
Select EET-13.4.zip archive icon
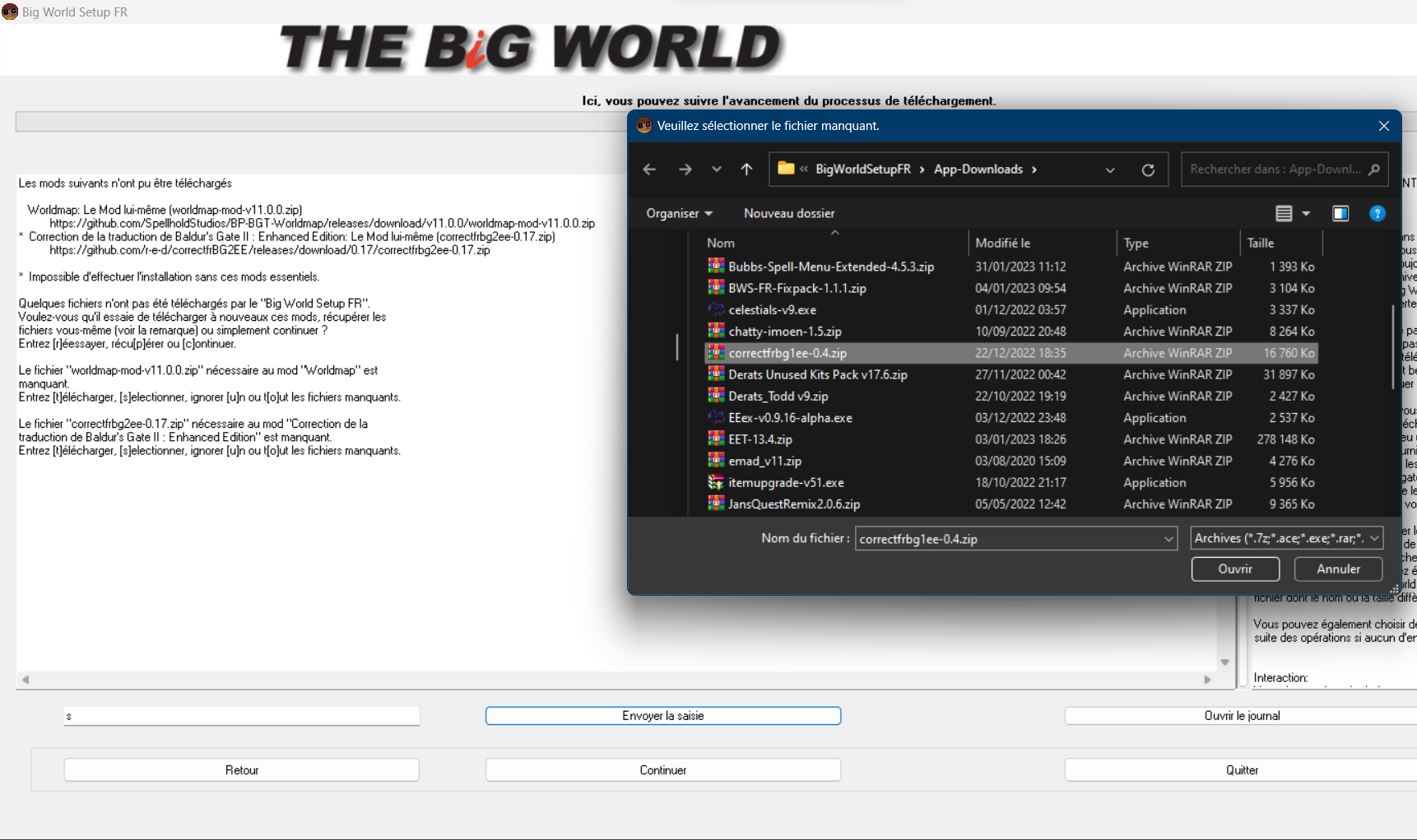tap(716, 439)
